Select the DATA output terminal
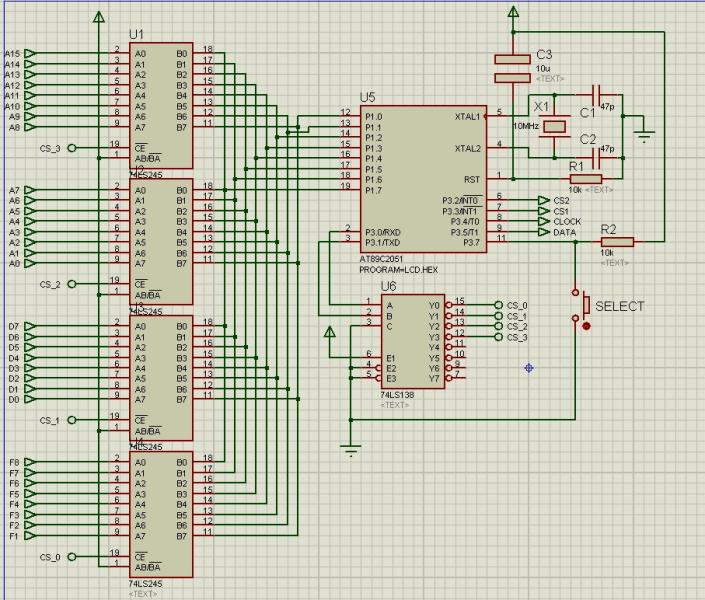 pyautogui.click(x=543, y=232)
